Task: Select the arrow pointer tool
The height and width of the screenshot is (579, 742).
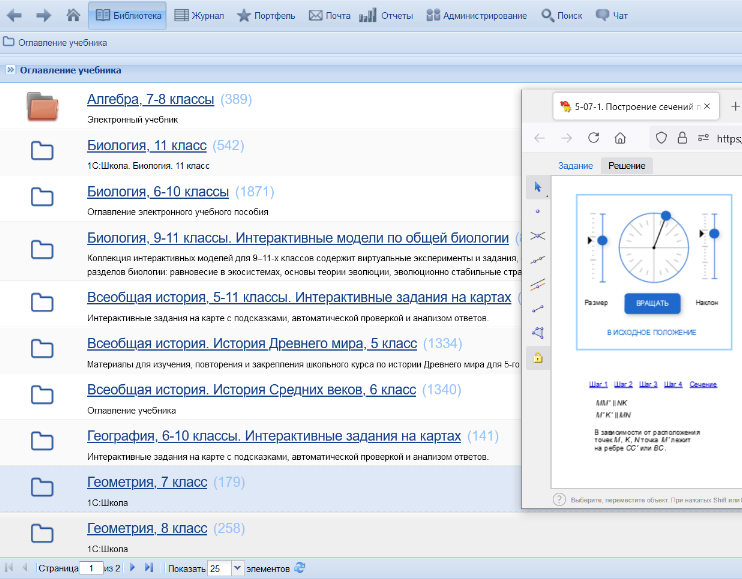Action: [x=538, y=187]
